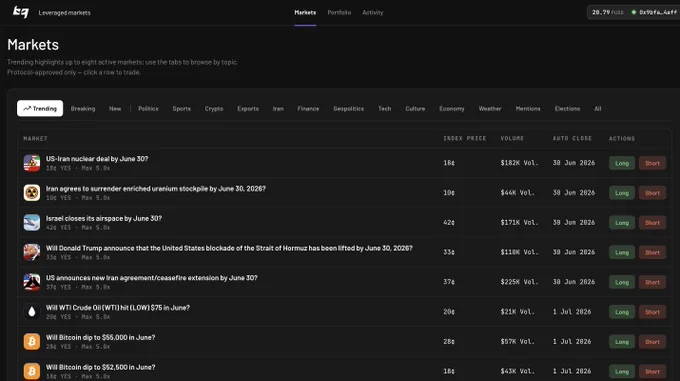Image resolution: width=680 pixels, height=381 pixels.
Task: Go Long on Bitcoin $52,500 market
Action: (x=622, y=371)
